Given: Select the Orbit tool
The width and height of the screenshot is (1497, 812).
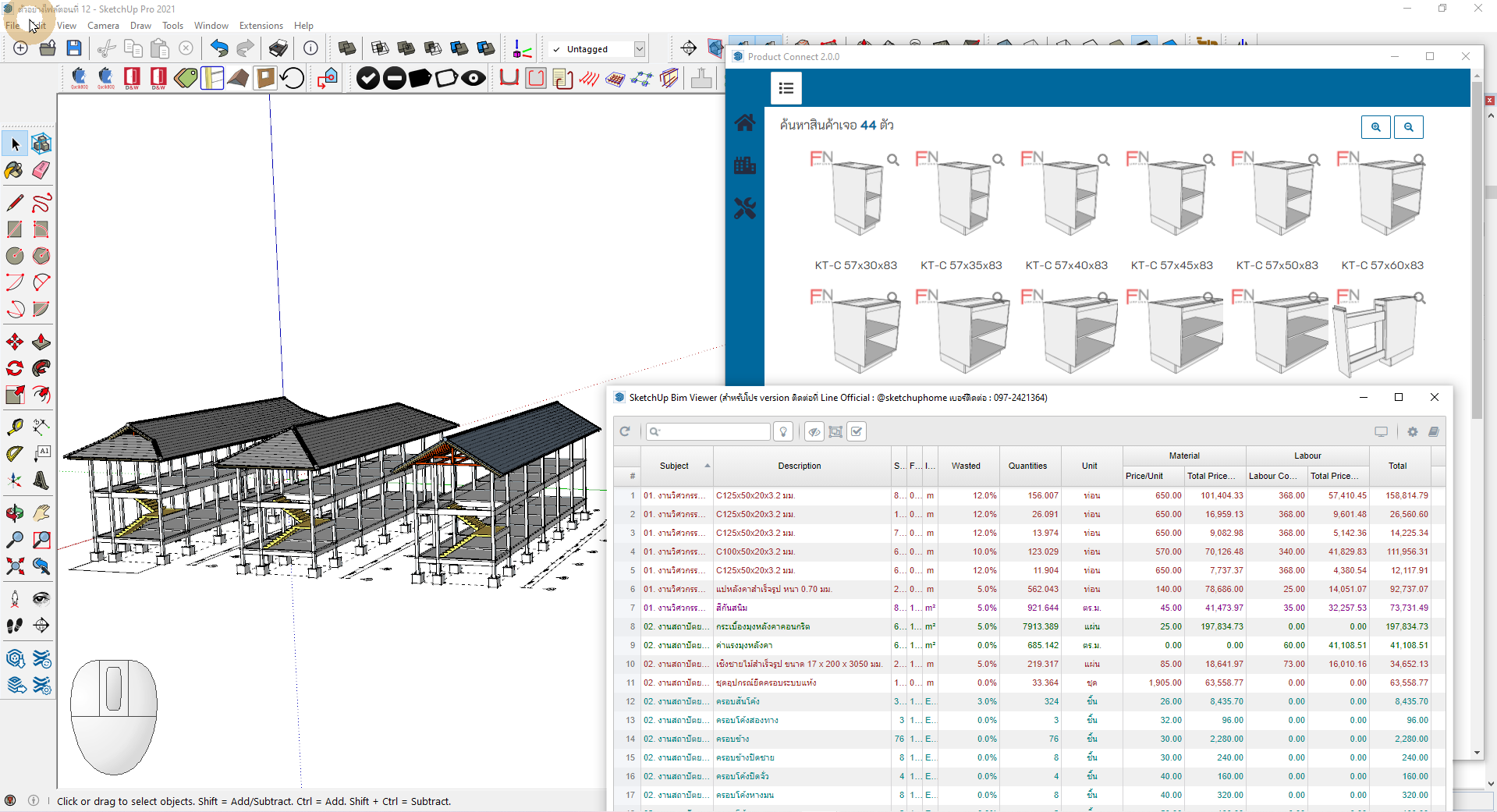Looking at the screenshot, I should click(x=14, y=513).
